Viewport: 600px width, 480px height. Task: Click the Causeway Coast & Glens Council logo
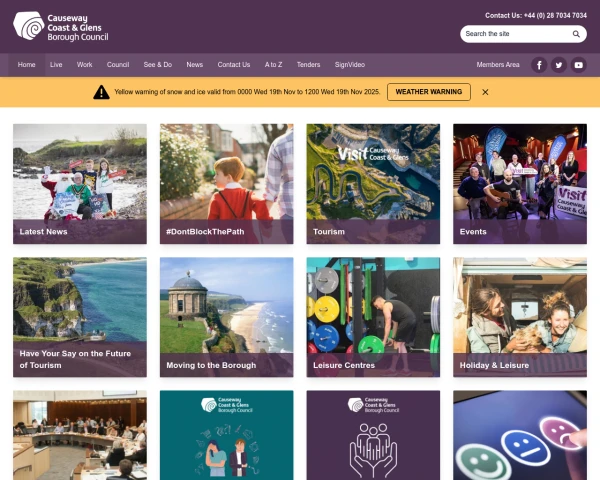point(61,26)
